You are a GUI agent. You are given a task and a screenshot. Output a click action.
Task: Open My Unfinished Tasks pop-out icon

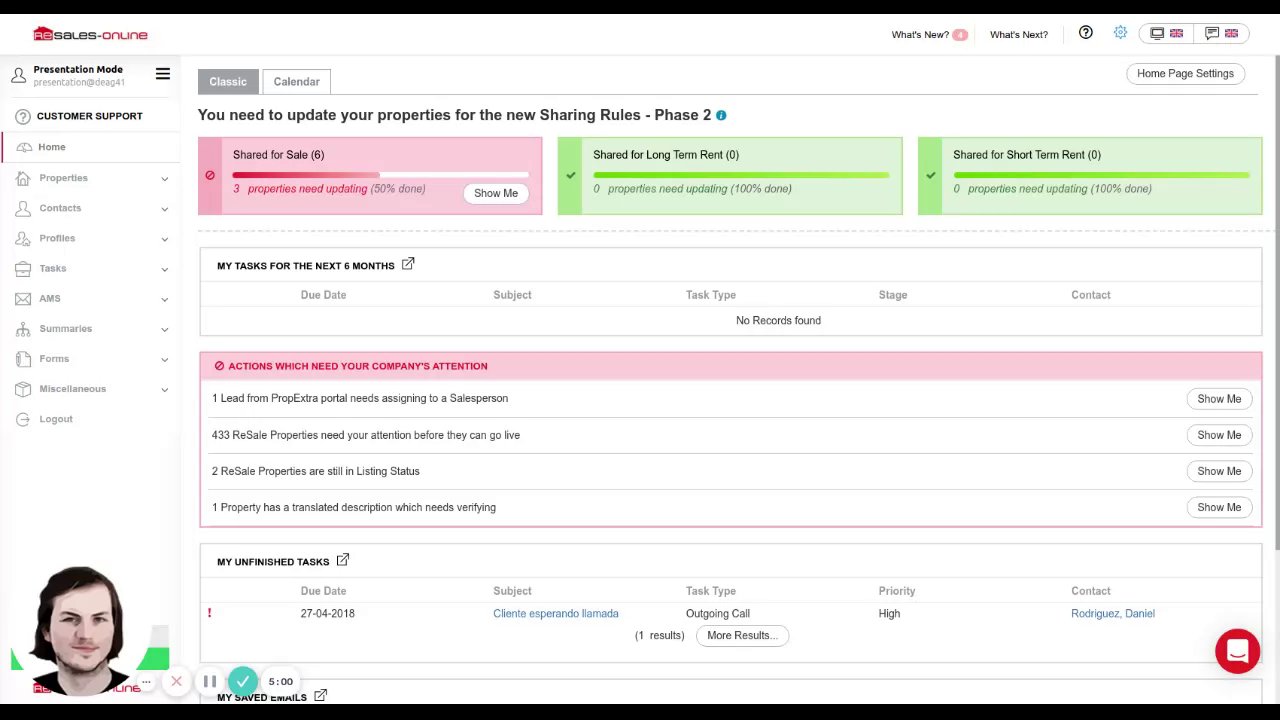(x=342, y=560)
